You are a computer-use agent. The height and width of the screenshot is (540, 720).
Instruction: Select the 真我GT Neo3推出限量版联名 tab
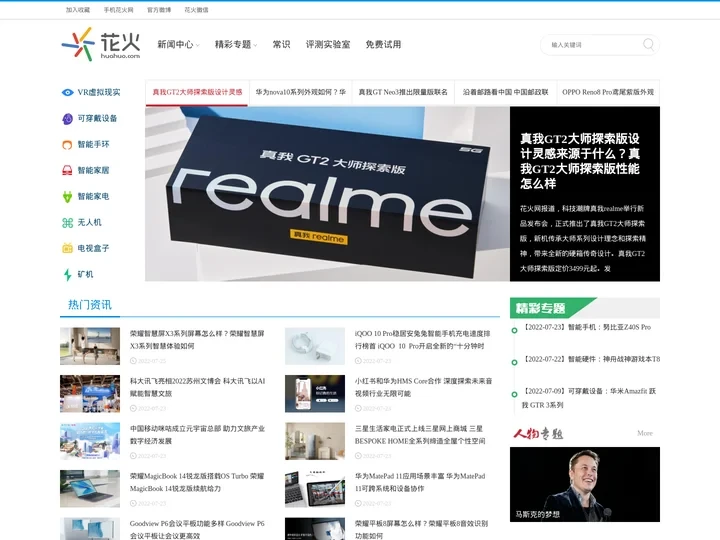coord(403,92)
